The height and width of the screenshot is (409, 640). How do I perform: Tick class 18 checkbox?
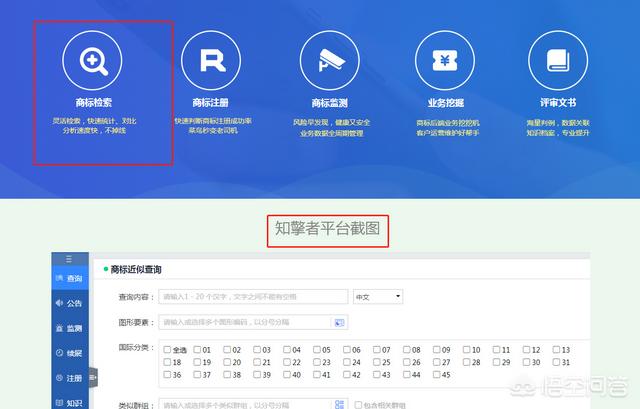(x=167, y=362)
